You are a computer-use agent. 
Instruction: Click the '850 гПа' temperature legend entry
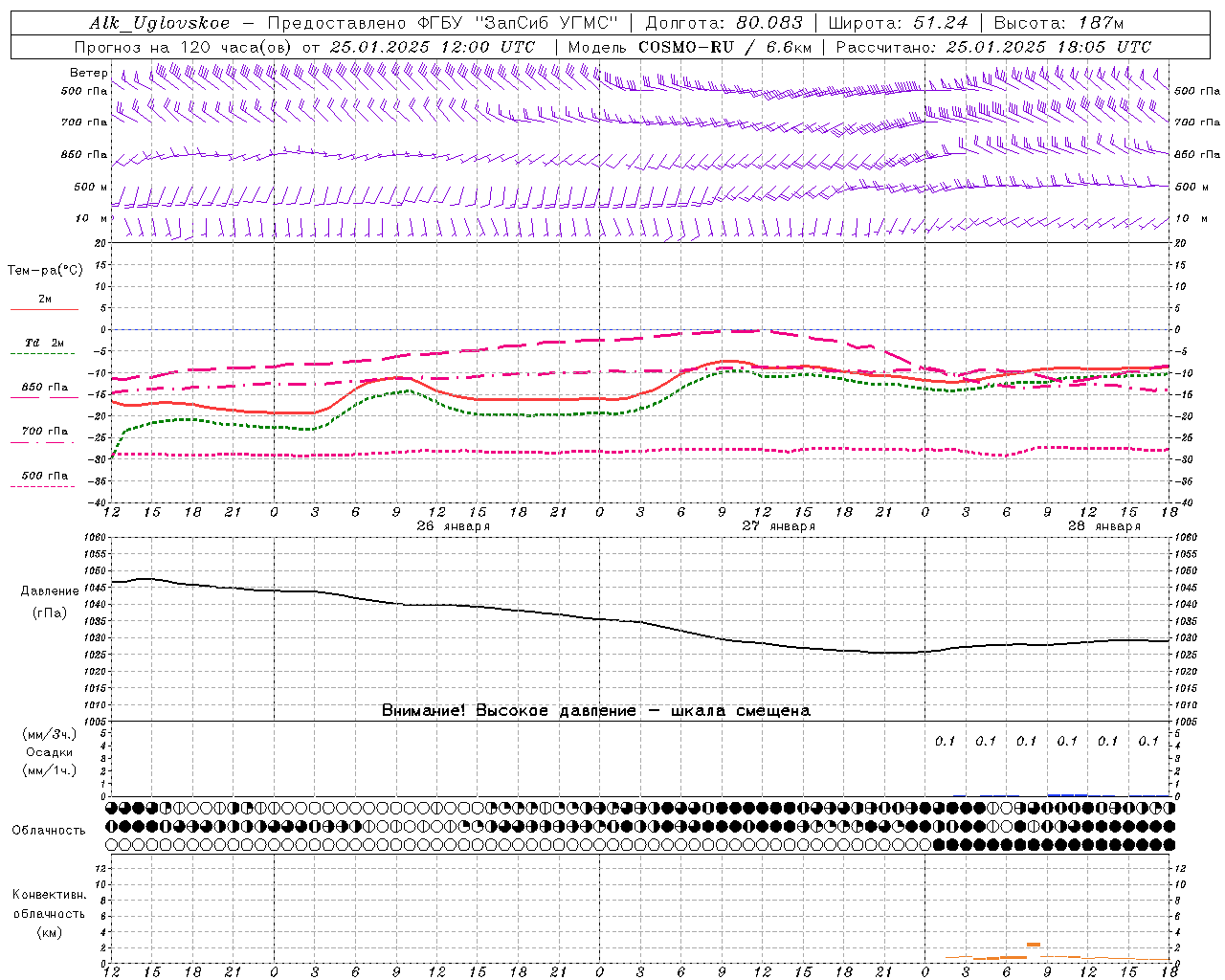45,388
